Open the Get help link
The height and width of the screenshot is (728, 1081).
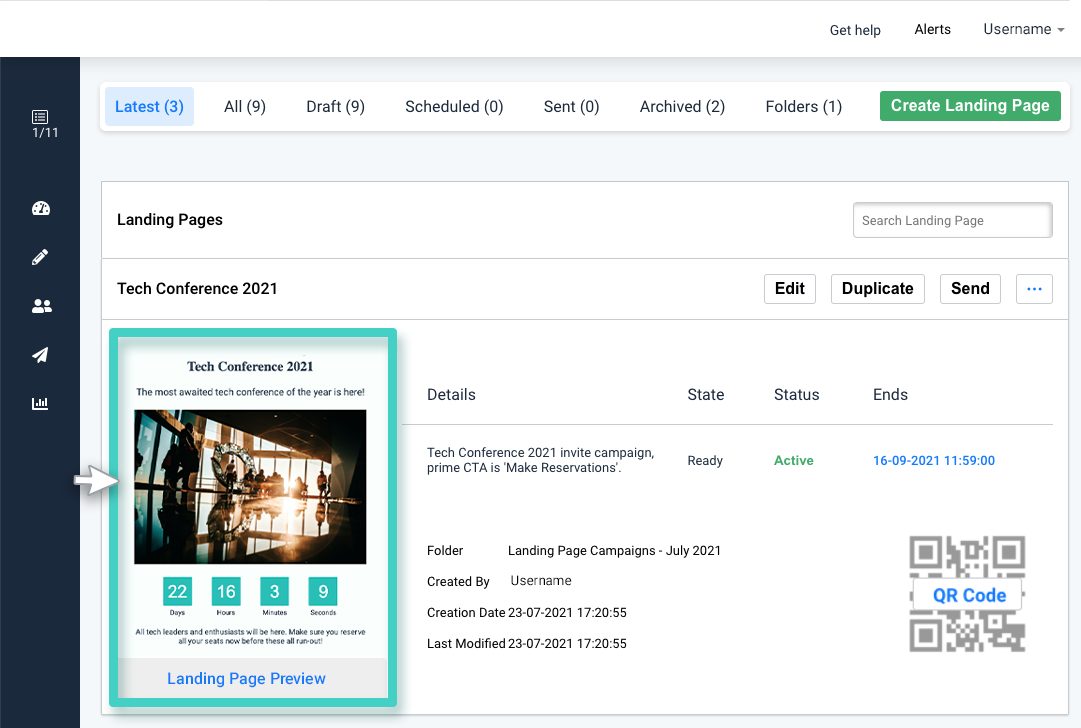pos(855,30)
